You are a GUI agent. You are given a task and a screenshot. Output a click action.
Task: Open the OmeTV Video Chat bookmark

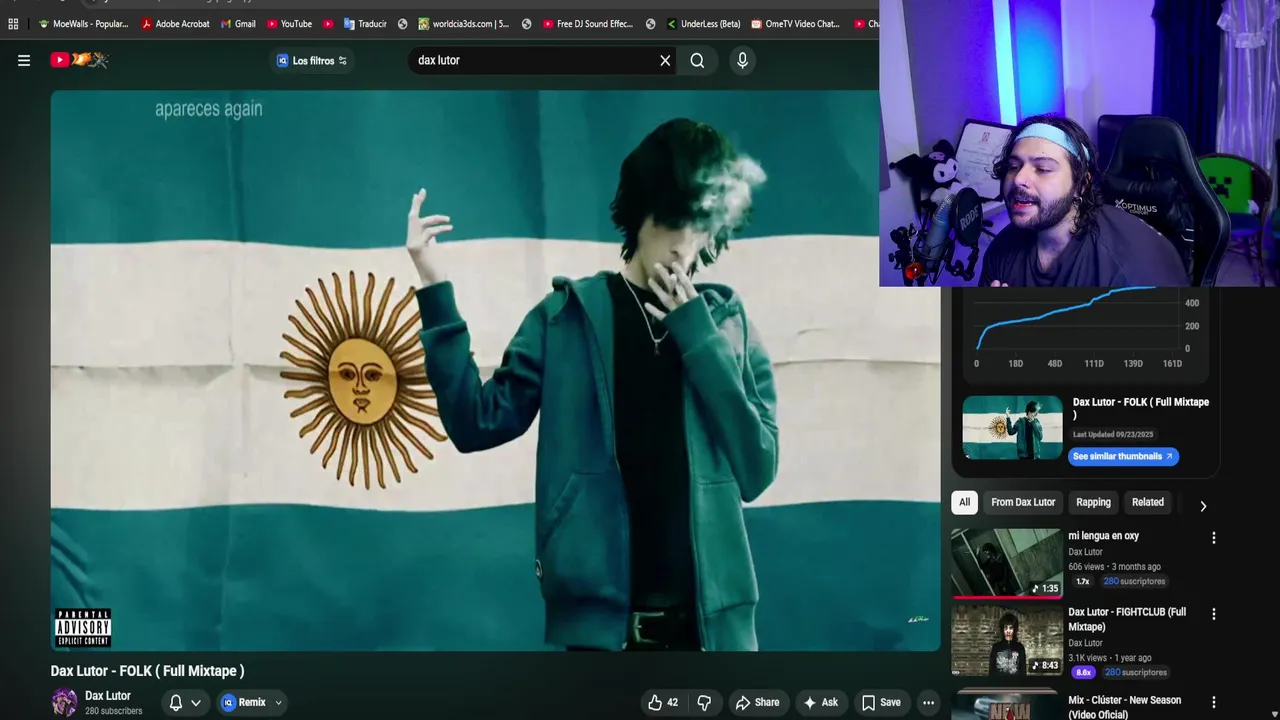click(795, 24)
